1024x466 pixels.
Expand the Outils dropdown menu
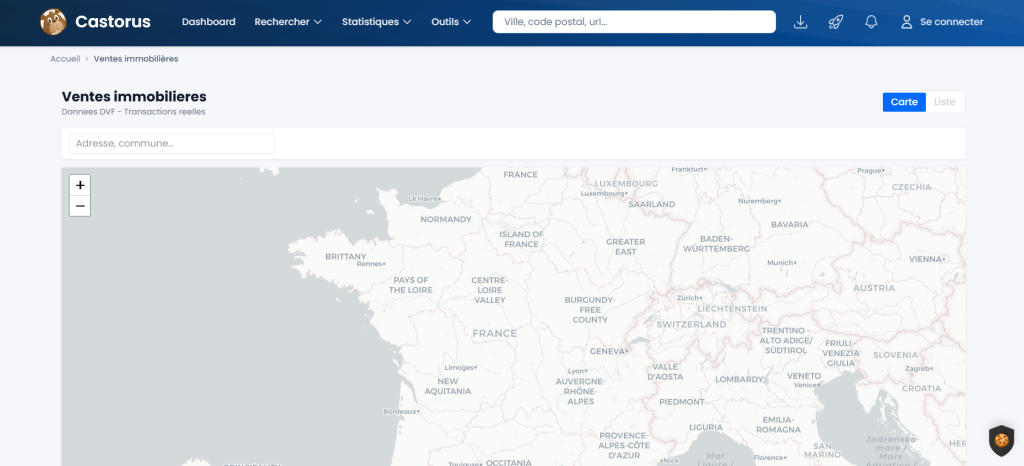coord(451,22)
